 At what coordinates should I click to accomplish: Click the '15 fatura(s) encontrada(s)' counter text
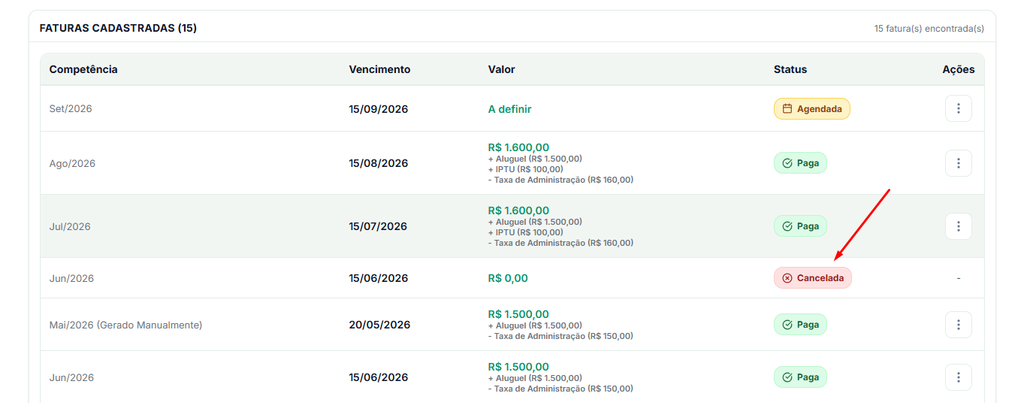tap(929, 29)
